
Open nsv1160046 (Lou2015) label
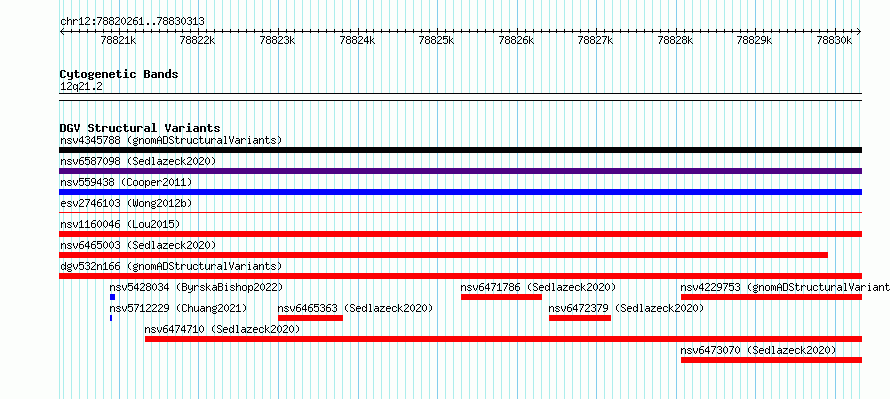[120, 224]
